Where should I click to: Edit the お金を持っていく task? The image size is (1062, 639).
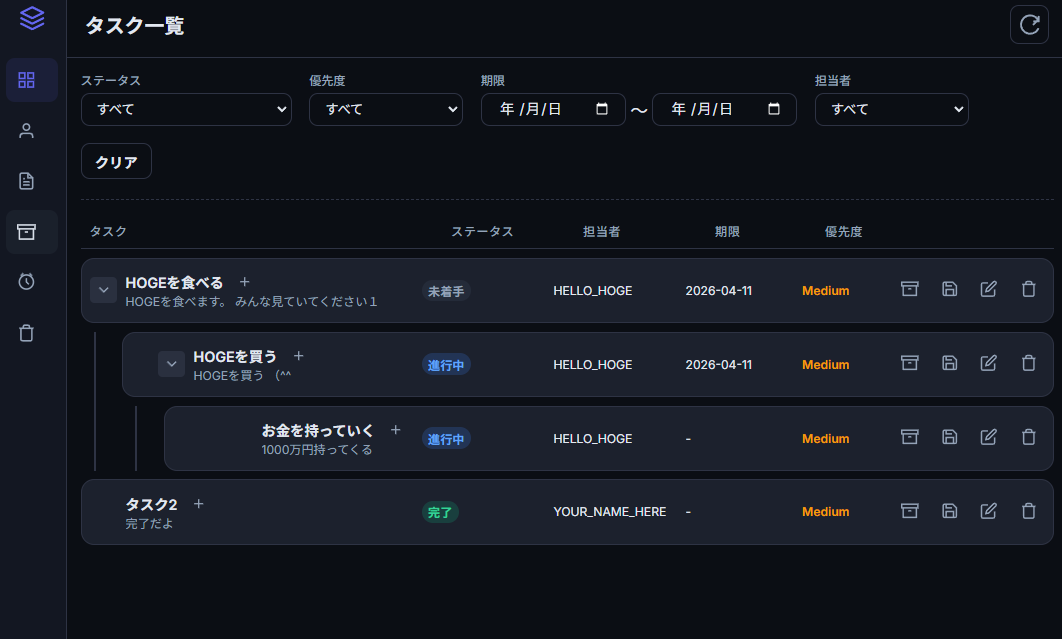[989, 437]
